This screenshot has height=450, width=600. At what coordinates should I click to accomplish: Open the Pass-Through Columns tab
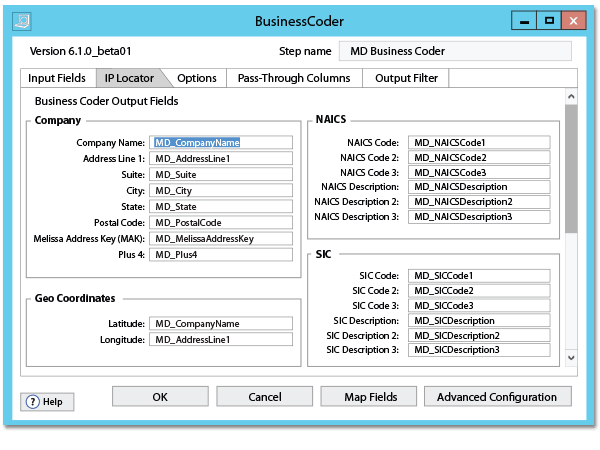tap(294, 78)
